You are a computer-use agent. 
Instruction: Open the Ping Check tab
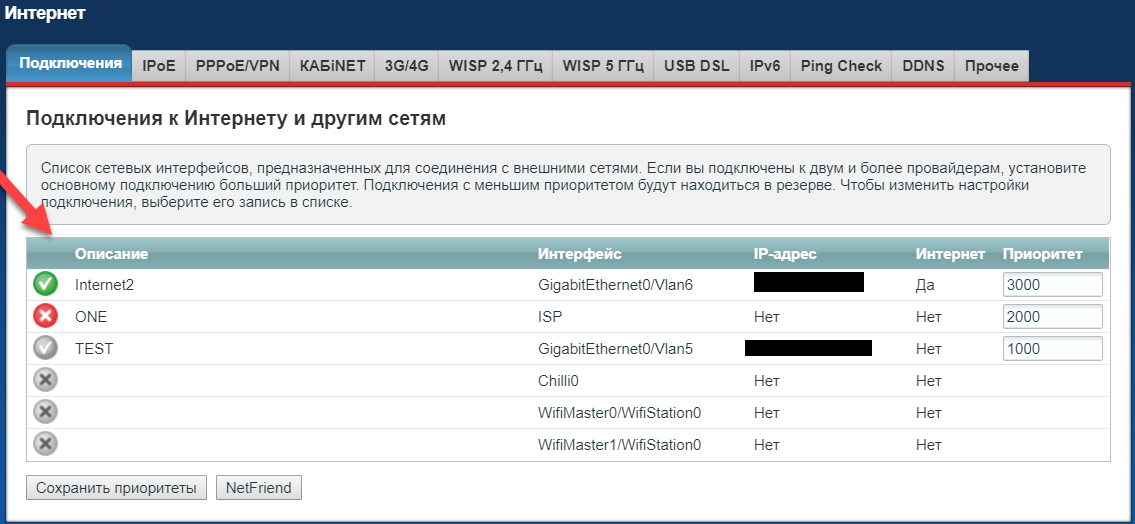pos(841,66)
